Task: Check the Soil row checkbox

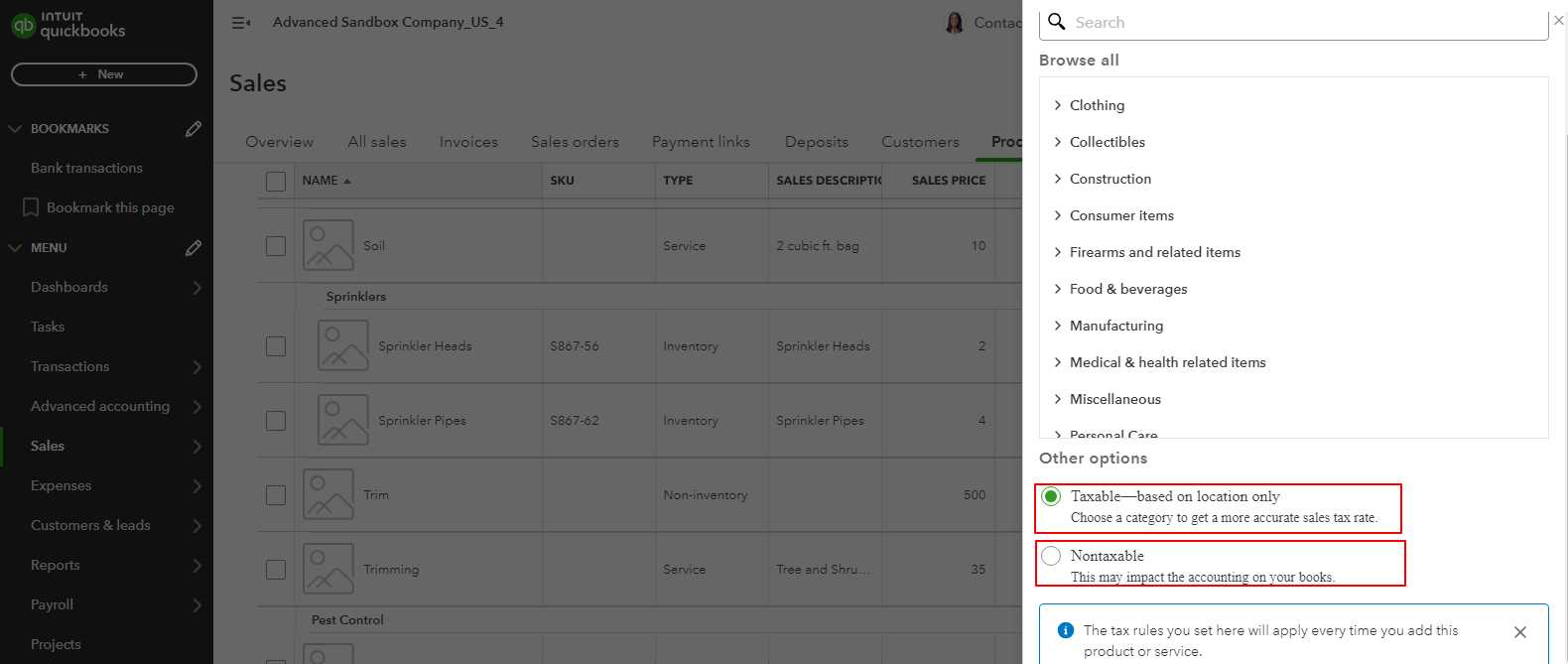Action: tap(276, 246)
